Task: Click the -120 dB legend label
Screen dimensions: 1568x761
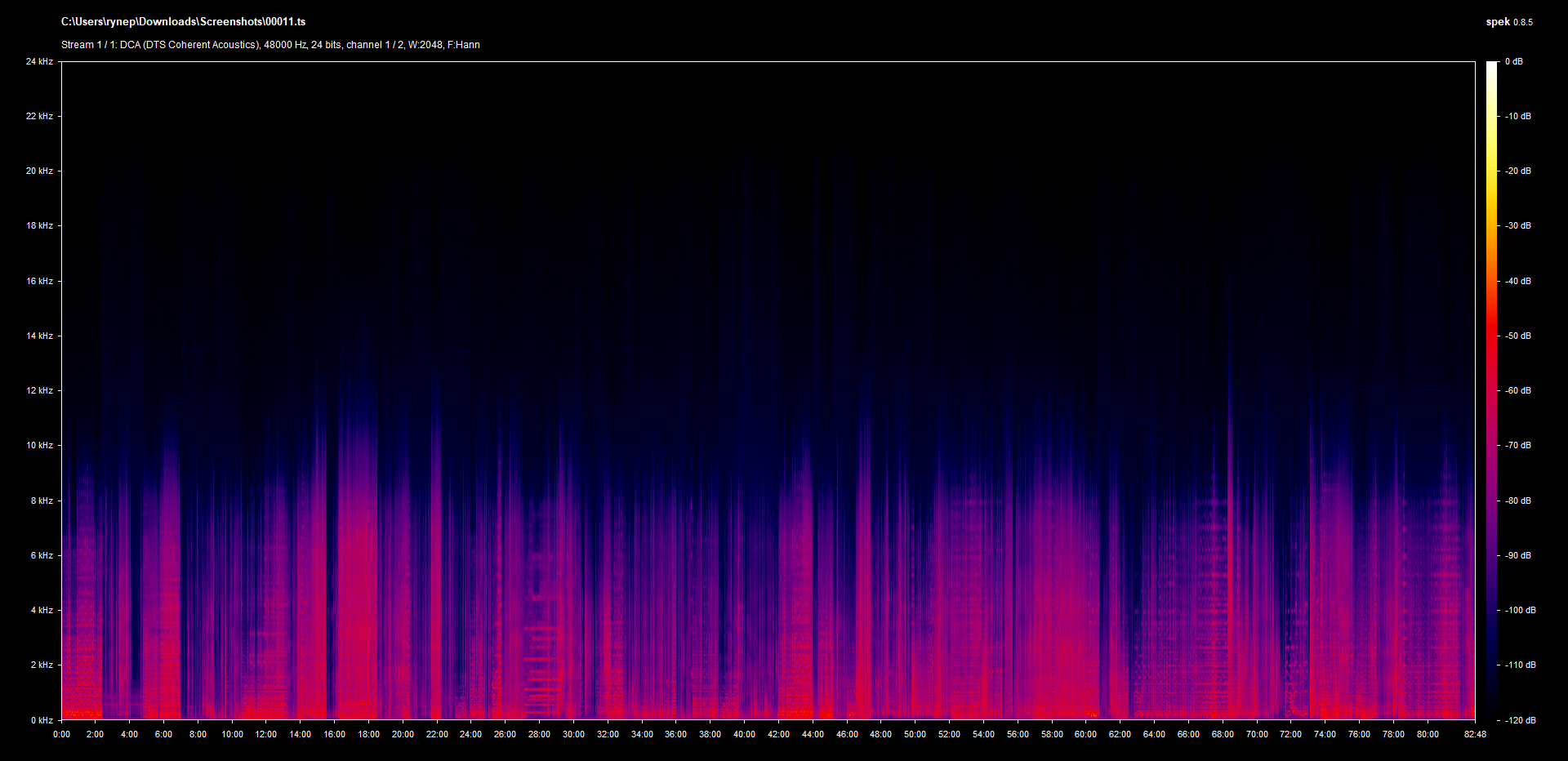Action: (1520, 720)
